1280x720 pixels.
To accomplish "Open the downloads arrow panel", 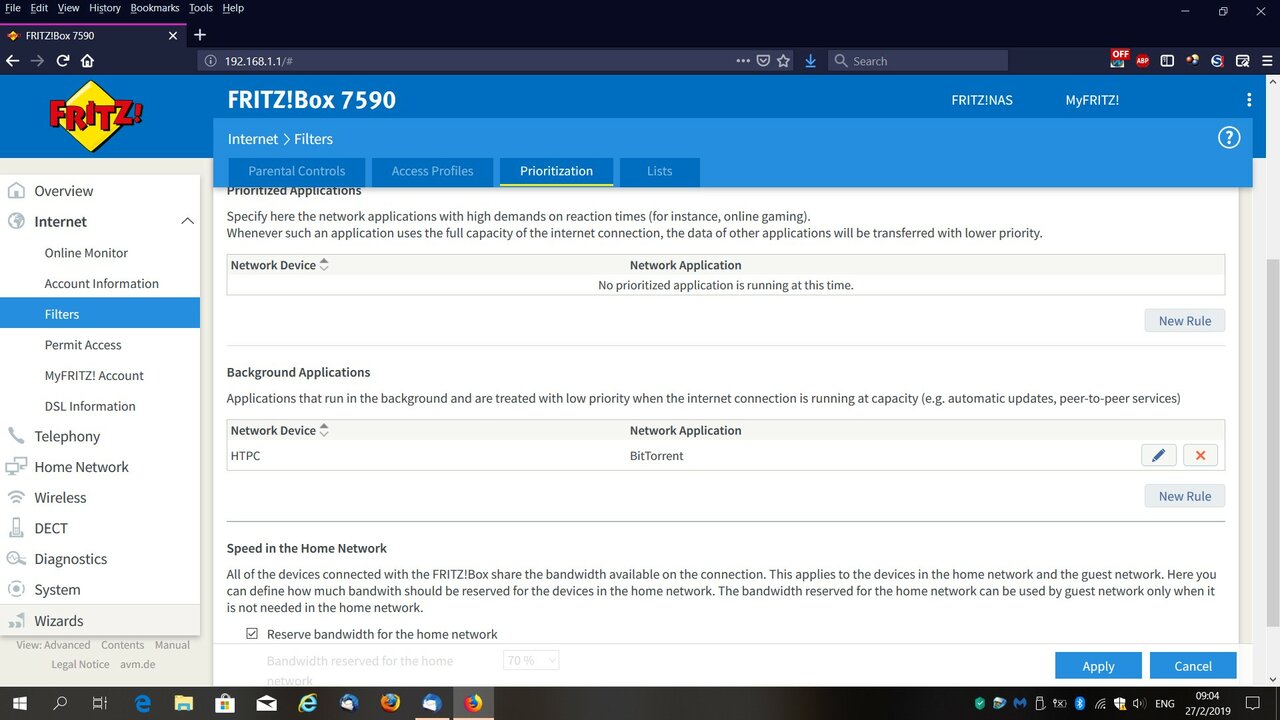I will [810, 61].
